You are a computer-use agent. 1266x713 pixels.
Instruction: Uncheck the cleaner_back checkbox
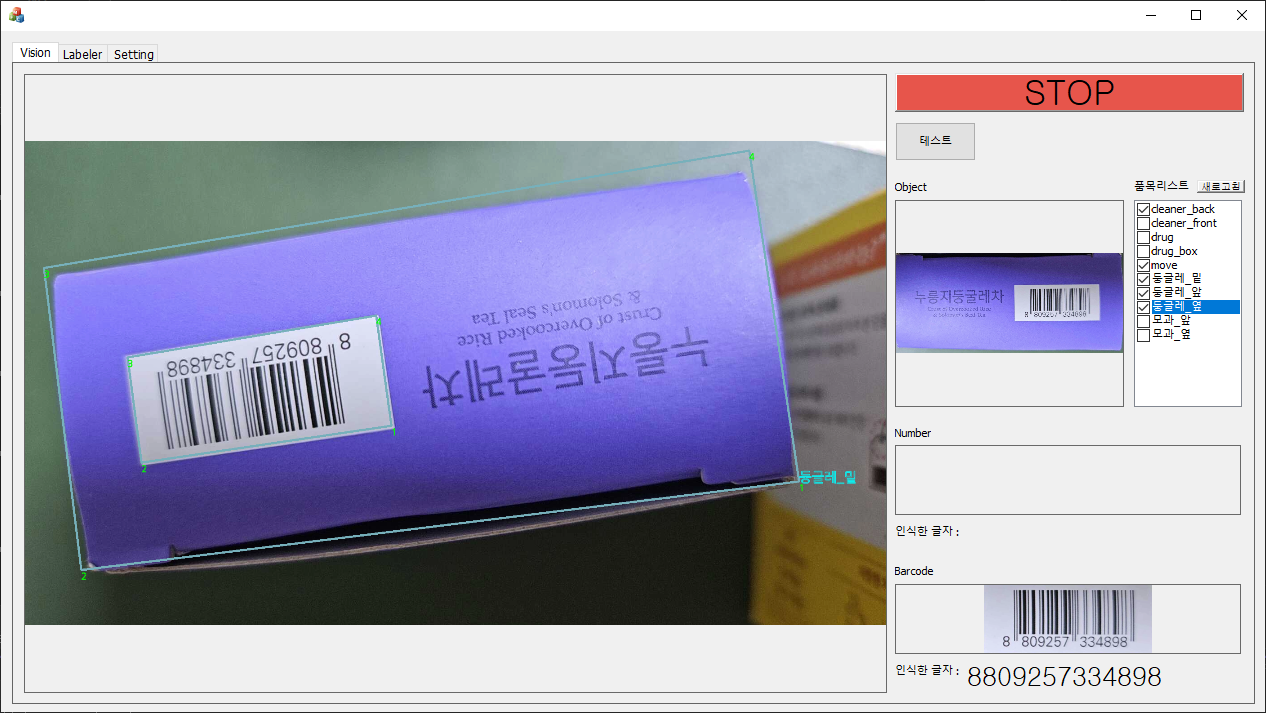(1143, 209)
